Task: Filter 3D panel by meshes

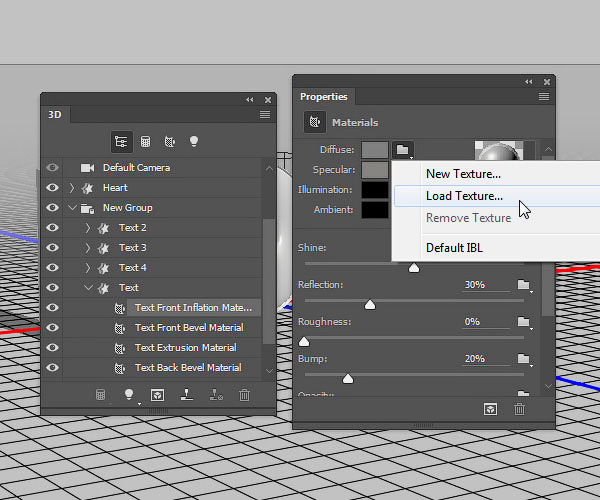Action: [x=146, y=141]
